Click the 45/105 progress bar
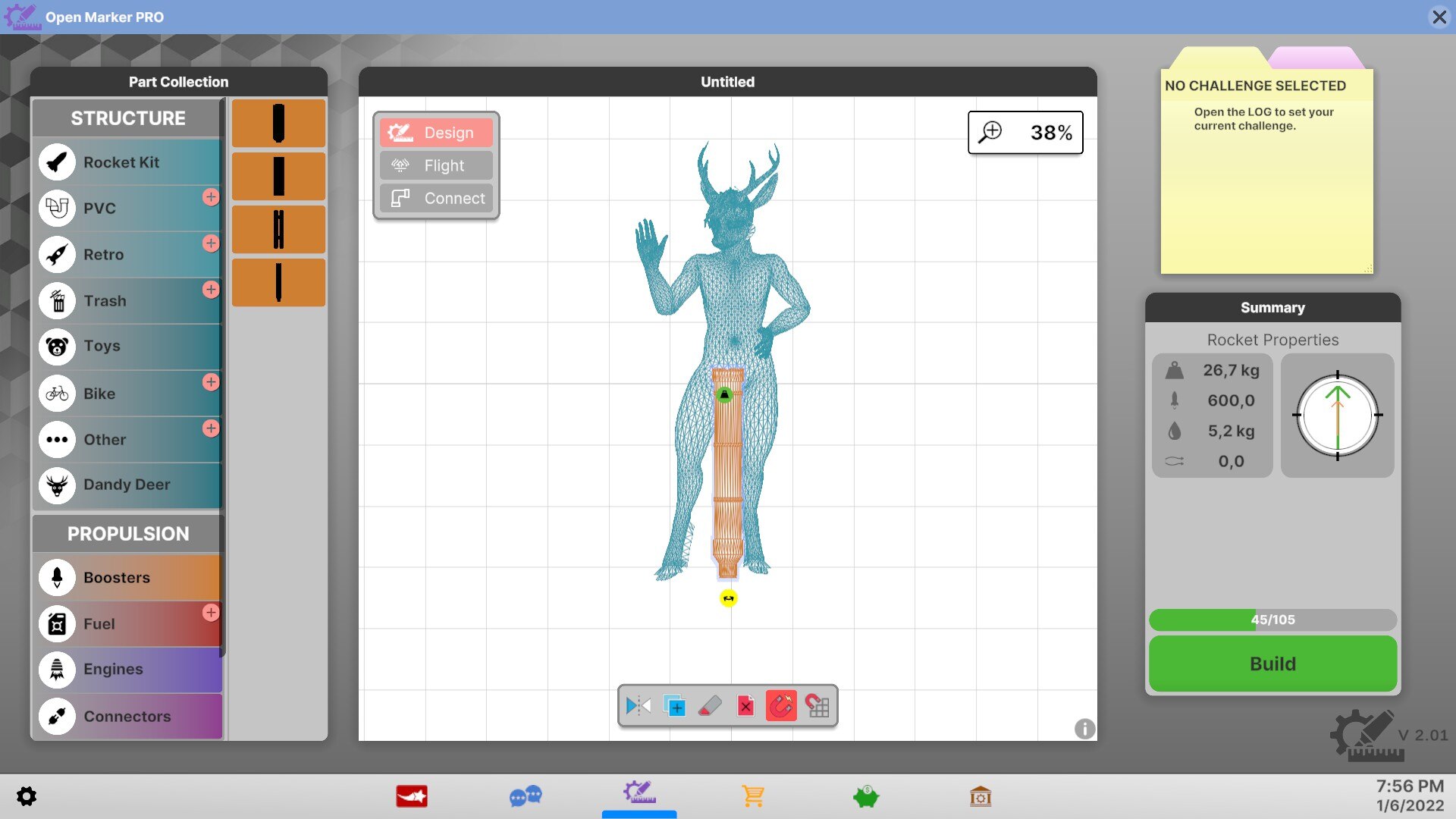This screenshot has width=1456, height=819. pyautogui.click(x=1272, y=620)
